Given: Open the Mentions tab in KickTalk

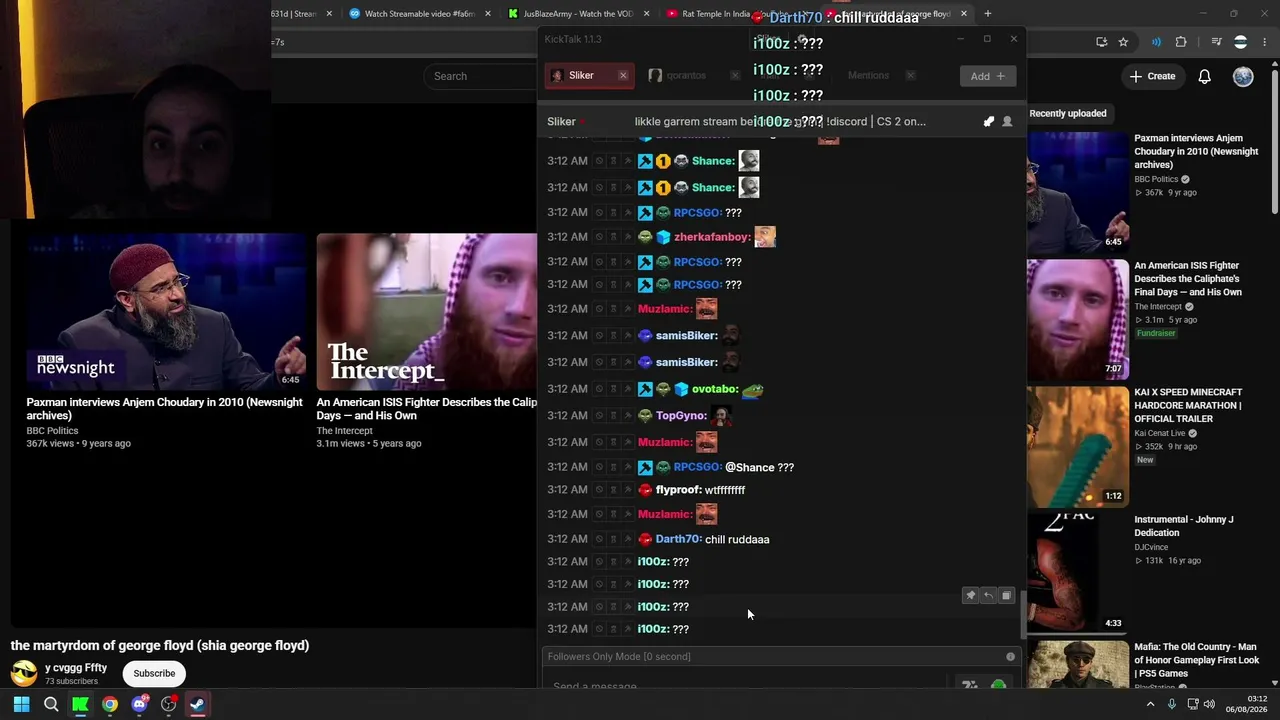Looking at the screenshot, I should tap(868, 76).
